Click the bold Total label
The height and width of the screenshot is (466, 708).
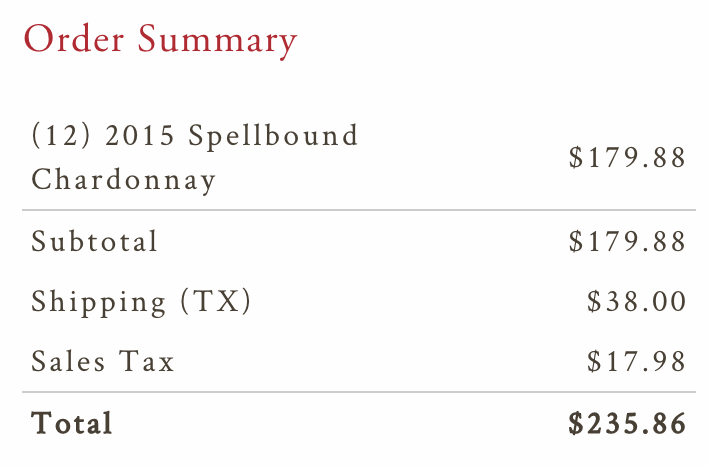72,423
